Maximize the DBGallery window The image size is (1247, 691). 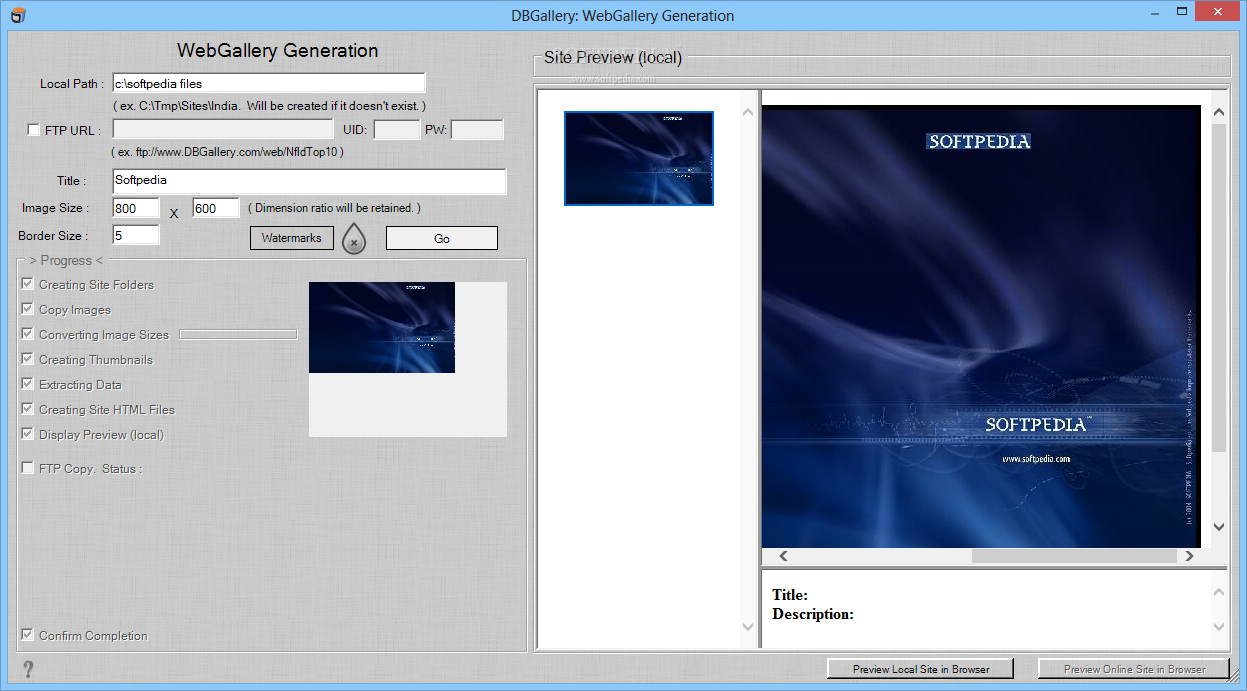1182,12
